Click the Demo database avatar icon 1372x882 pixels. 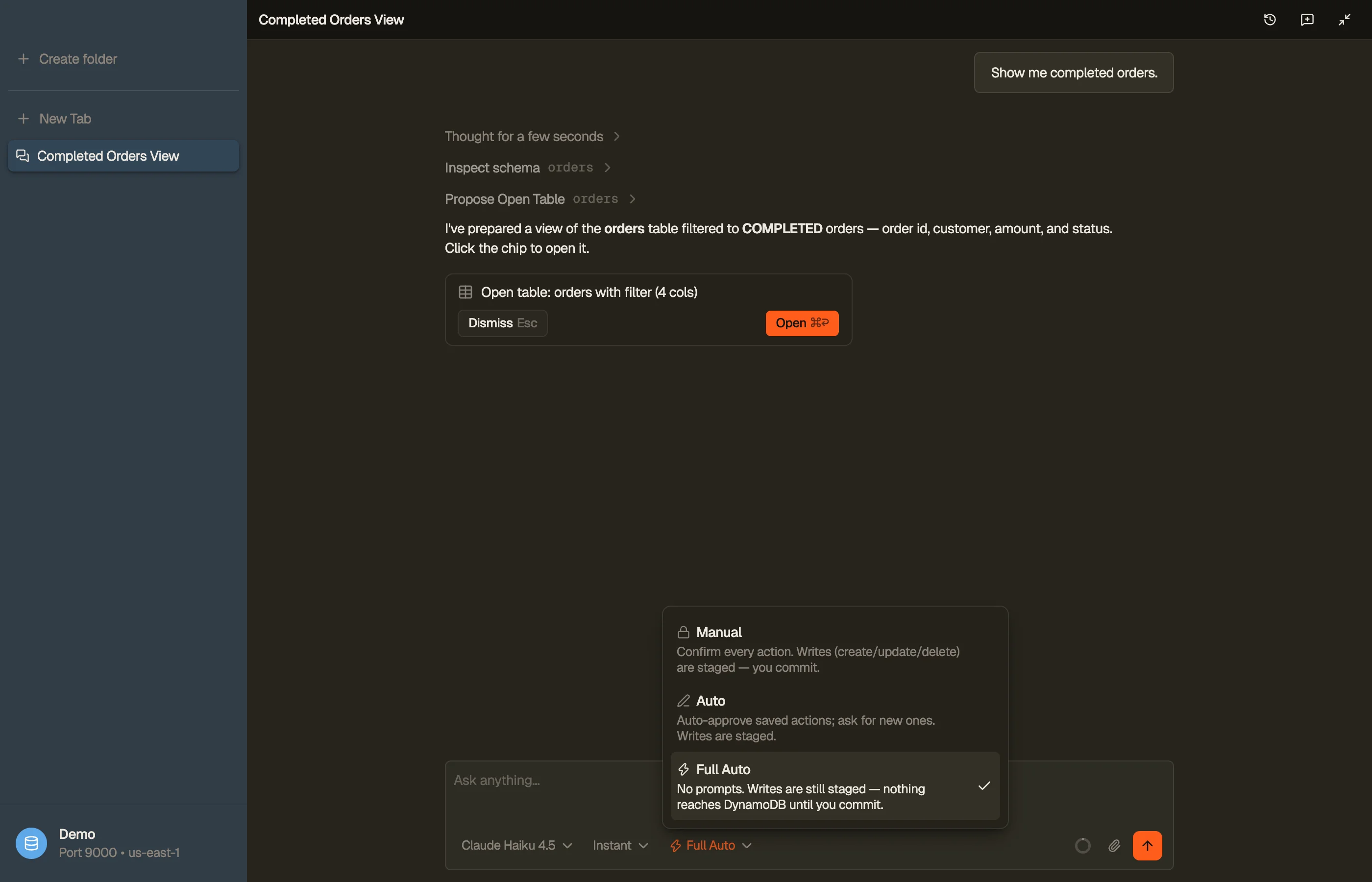tap(31, 843)
